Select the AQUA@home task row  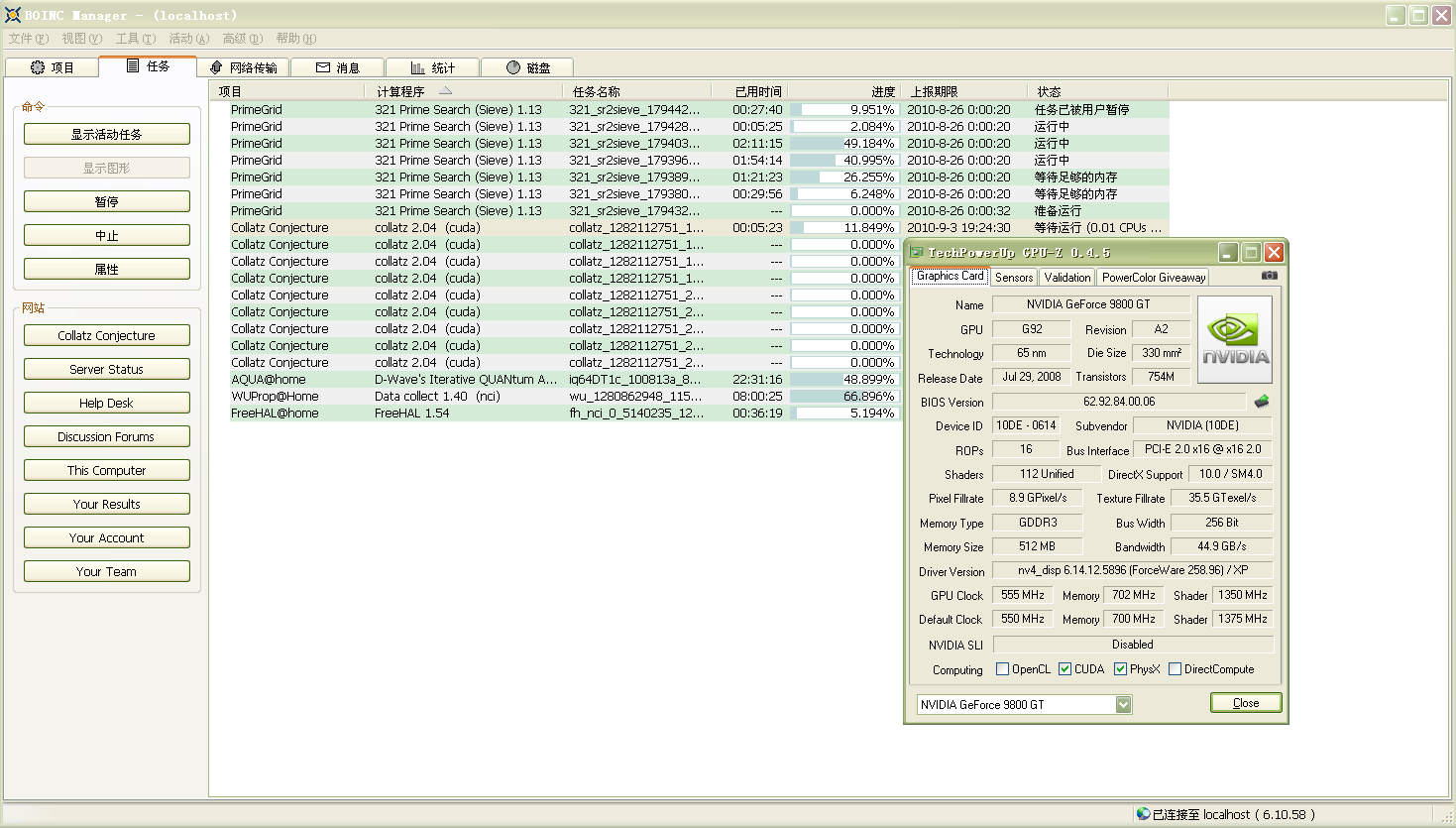[565, 379]
